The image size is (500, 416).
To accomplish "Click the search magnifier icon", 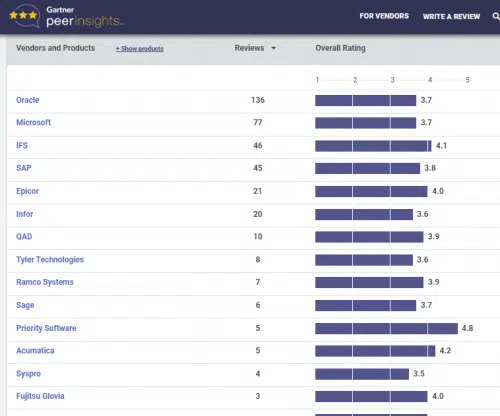I will click(496, 16).
